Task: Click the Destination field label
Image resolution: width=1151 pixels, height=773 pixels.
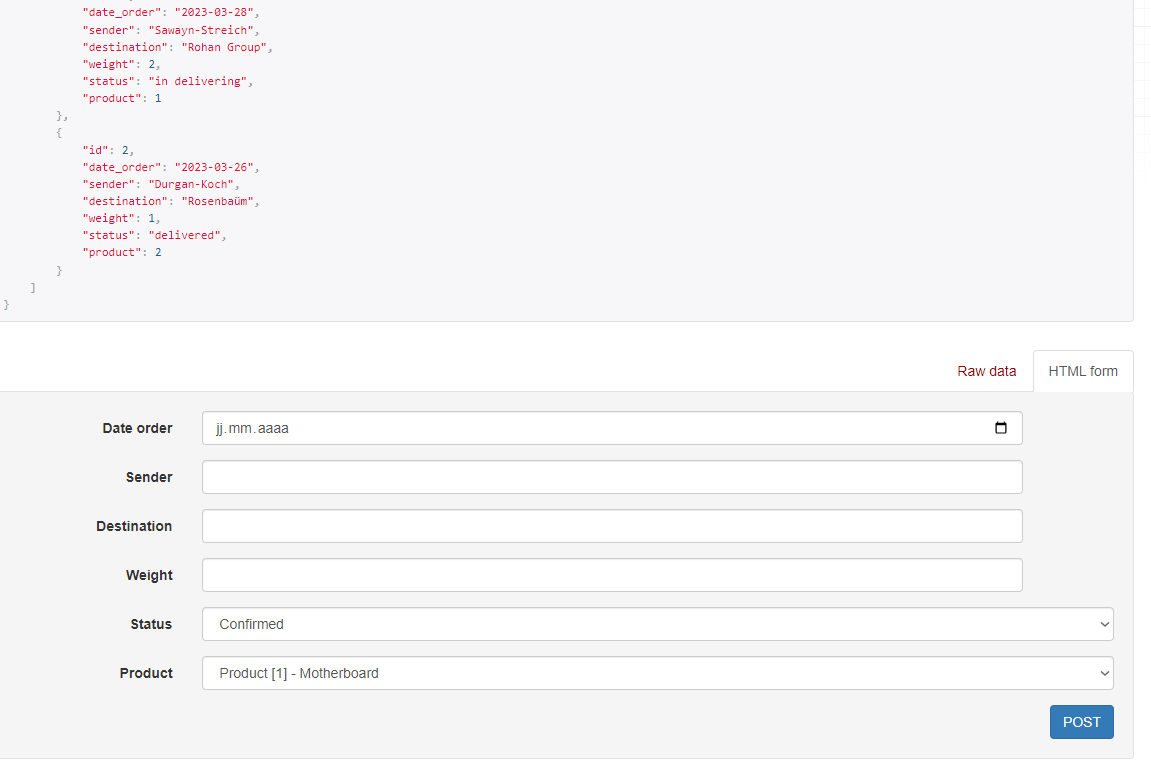Action: (134, 526)
